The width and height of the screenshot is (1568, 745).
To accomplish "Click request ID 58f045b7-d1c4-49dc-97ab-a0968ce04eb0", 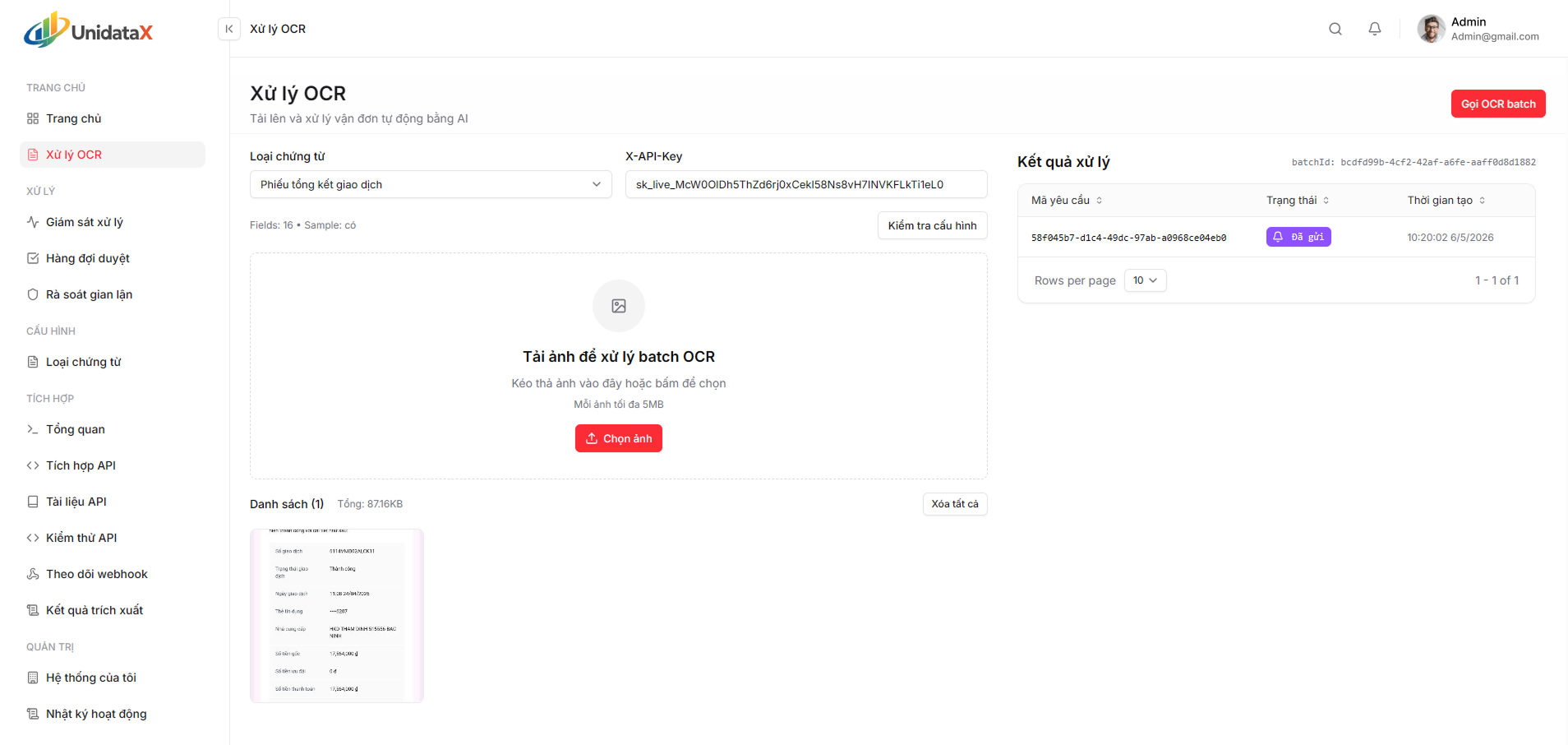I will (1128, 238).
